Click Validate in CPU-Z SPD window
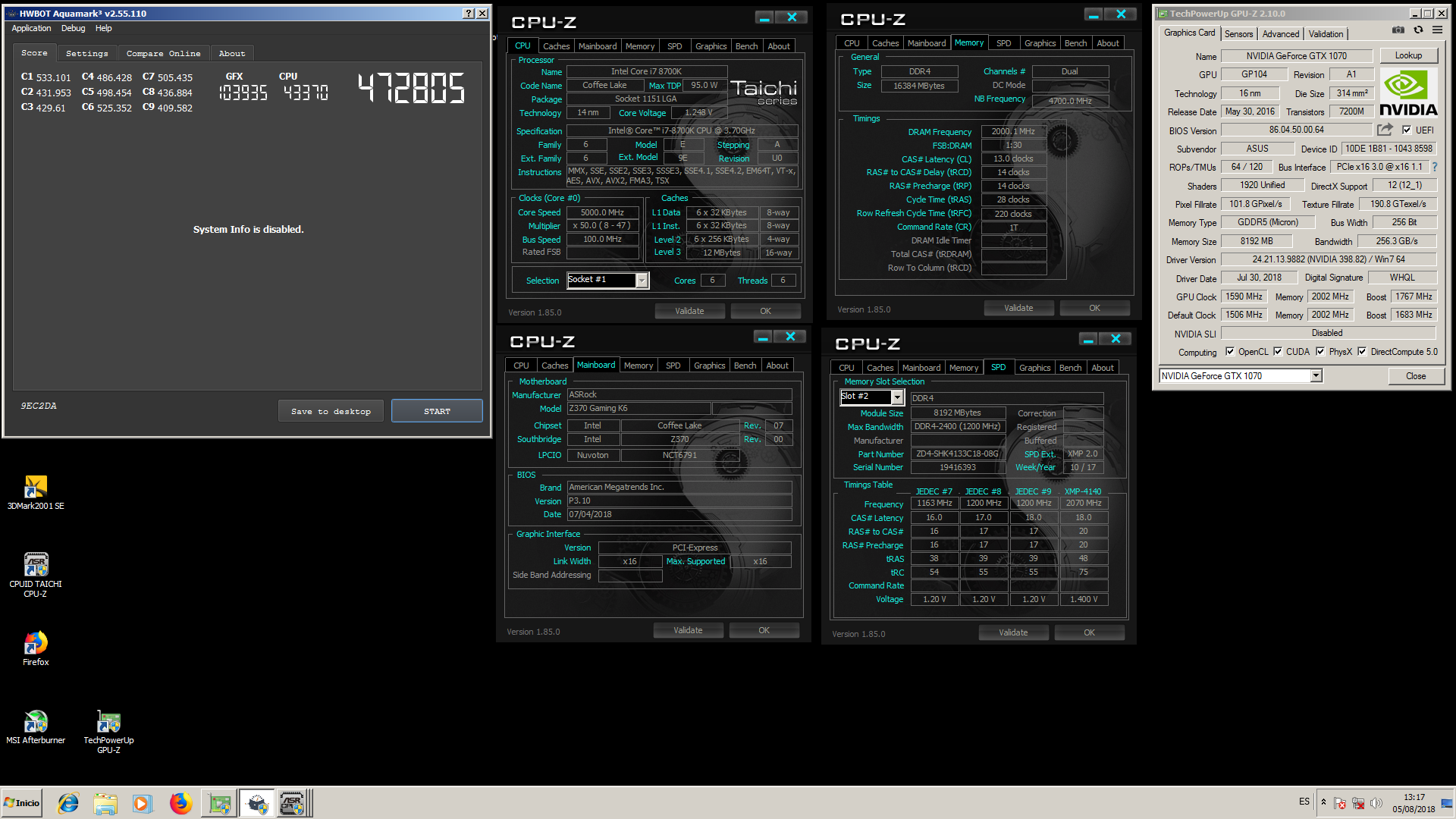This screenshot has width=1456, height=819. pyautogui.click(x=1013, y=632)
